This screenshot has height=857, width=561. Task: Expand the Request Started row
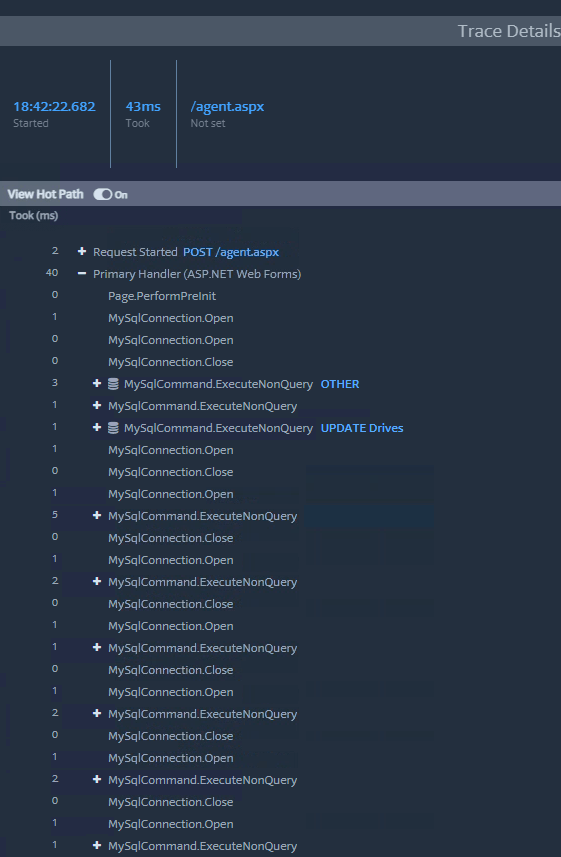click(82, 251)
